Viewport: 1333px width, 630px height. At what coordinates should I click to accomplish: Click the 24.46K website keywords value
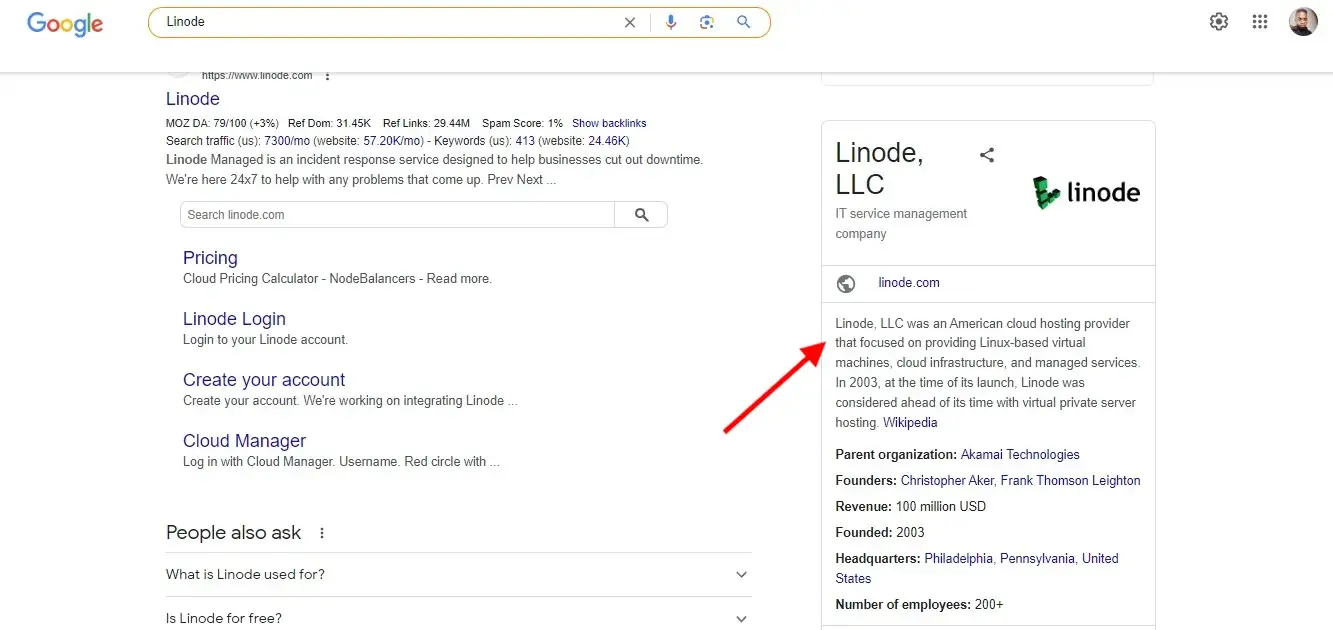(608, 141)
